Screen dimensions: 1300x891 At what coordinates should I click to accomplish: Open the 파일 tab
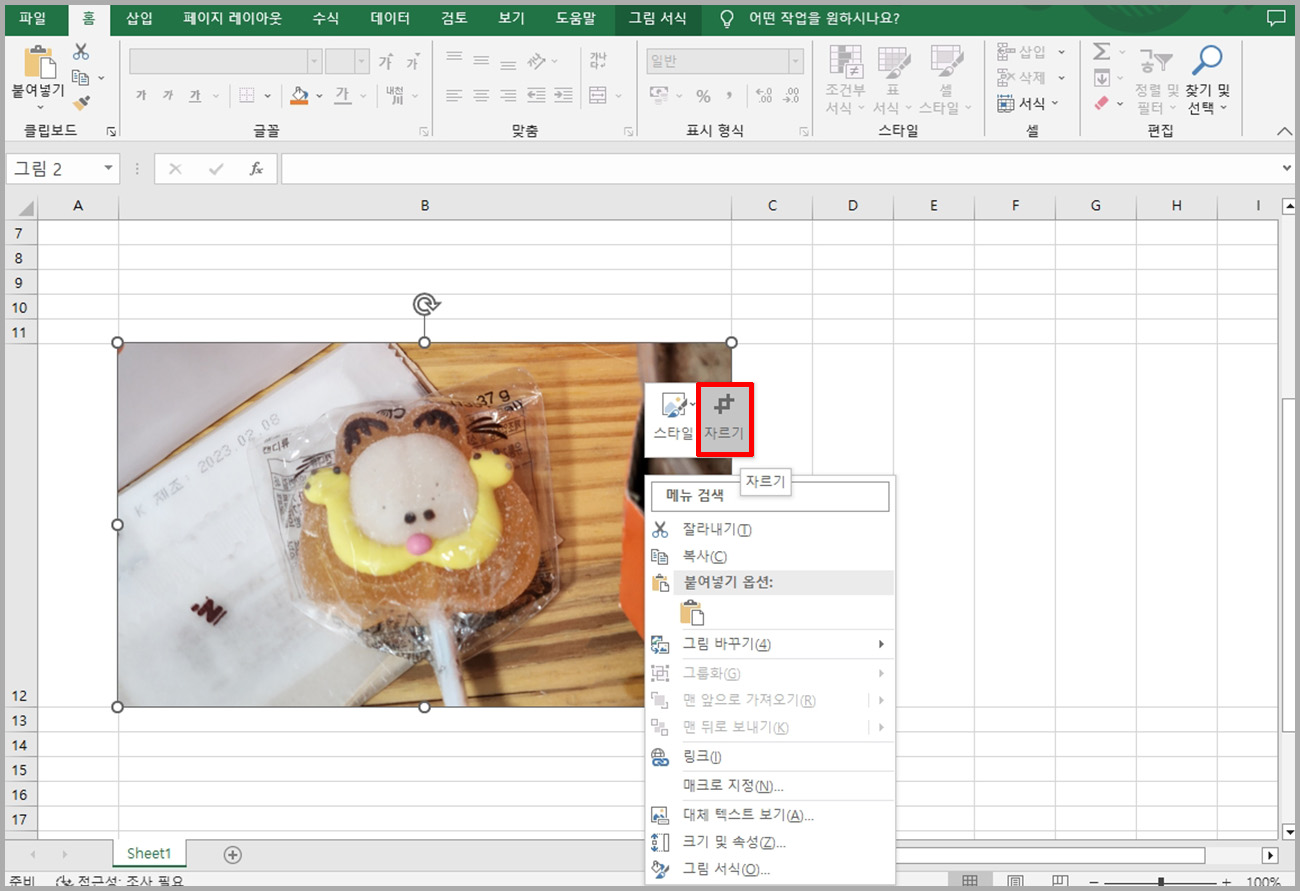pyautogui.click(x=33, y=18)
